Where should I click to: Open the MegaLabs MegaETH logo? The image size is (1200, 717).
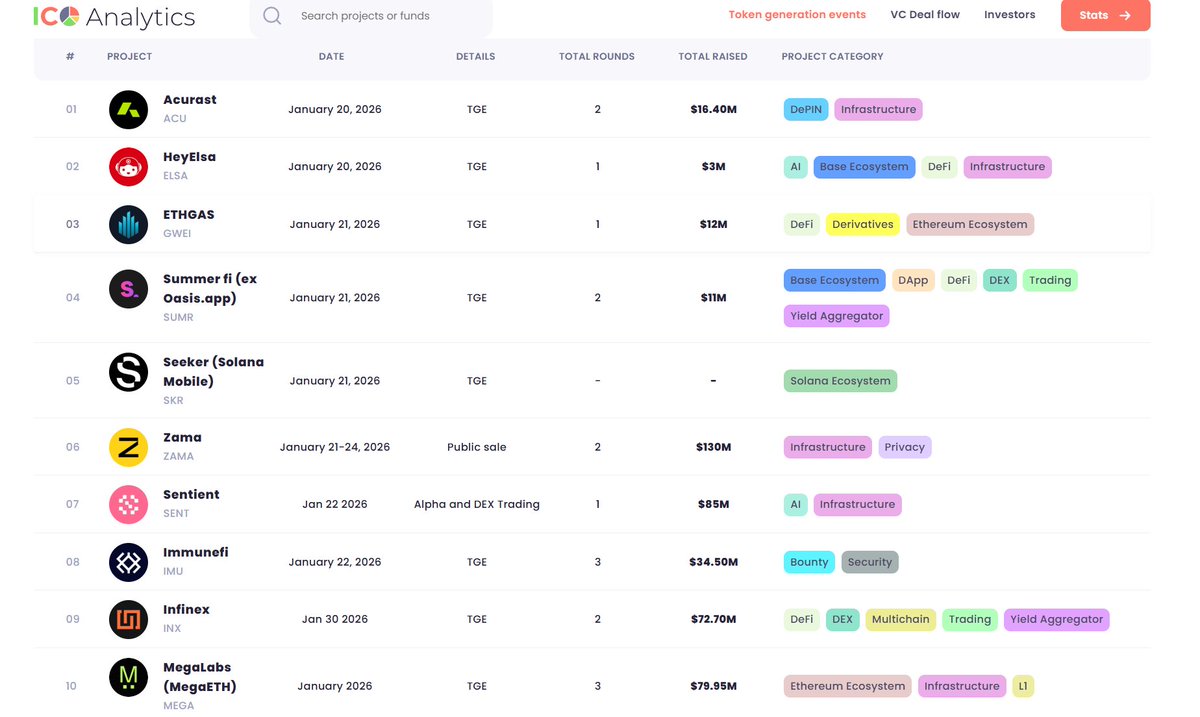(x=128, y=677)
